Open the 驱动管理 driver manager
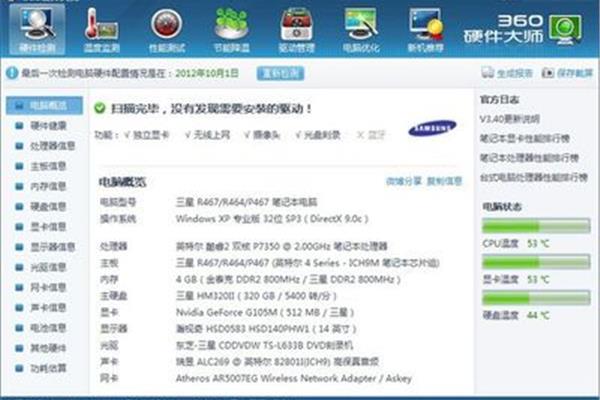 tap(297, 30)
